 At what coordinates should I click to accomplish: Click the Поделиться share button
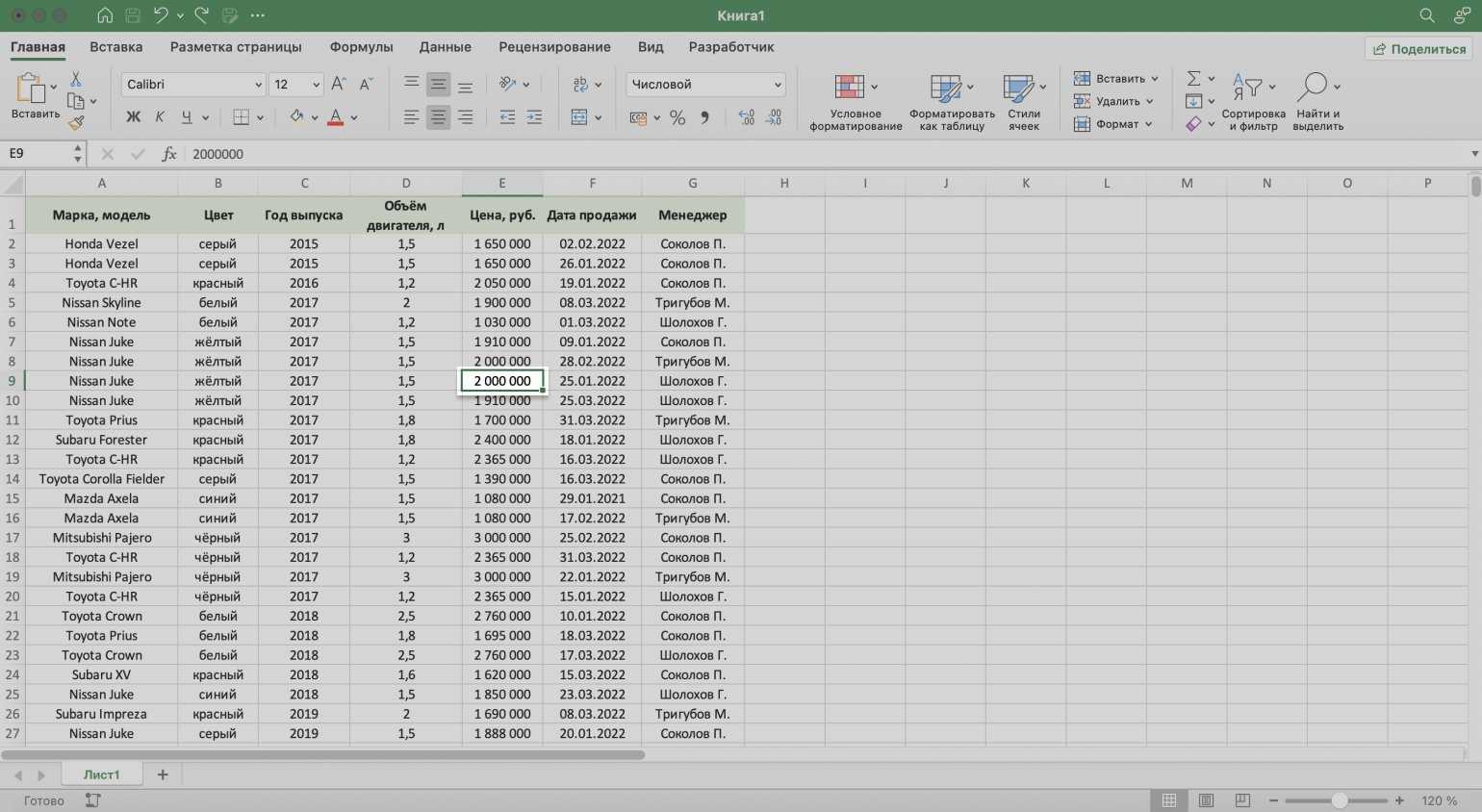pyautogui.click(x=1418, y=49)
